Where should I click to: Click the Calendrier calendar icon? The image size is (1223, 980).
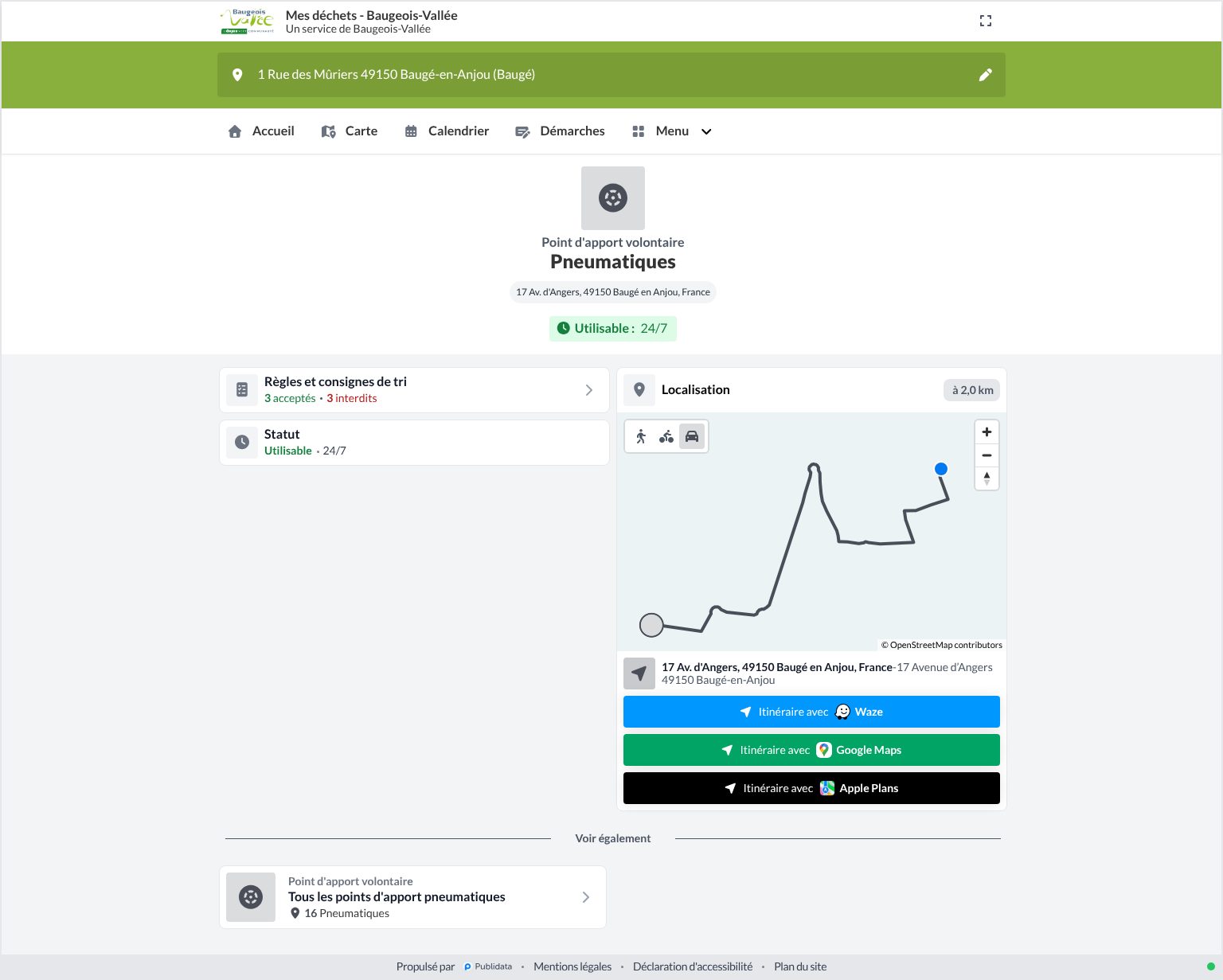coord(411,131)
